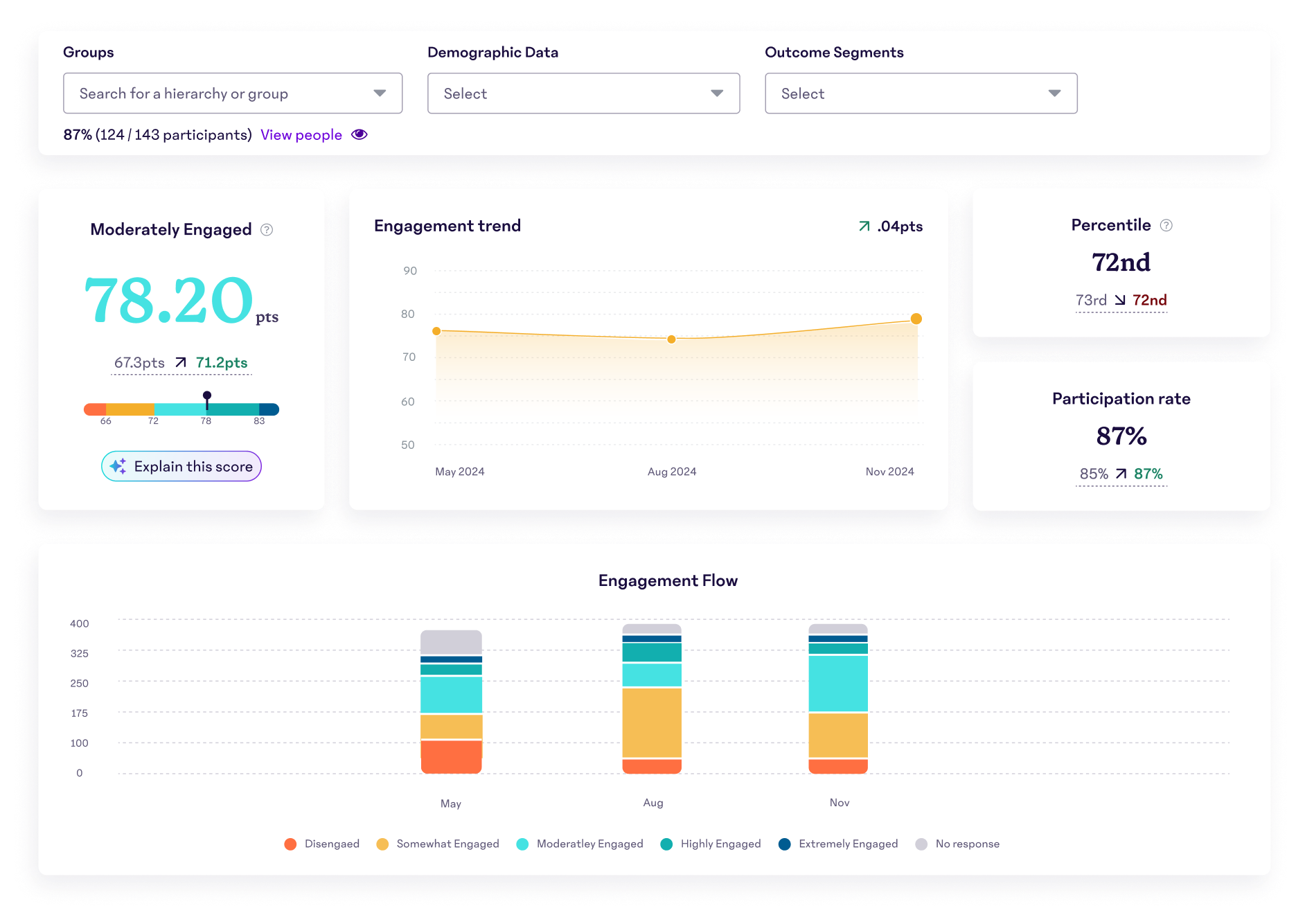Click the Moderately Engaged legend marker

click(x=523, y=844)
